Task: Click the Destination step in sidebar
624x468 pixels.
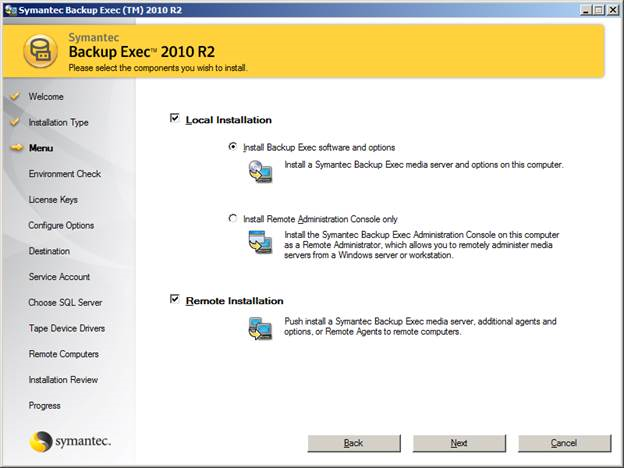Action: click(x=49, y=251)
